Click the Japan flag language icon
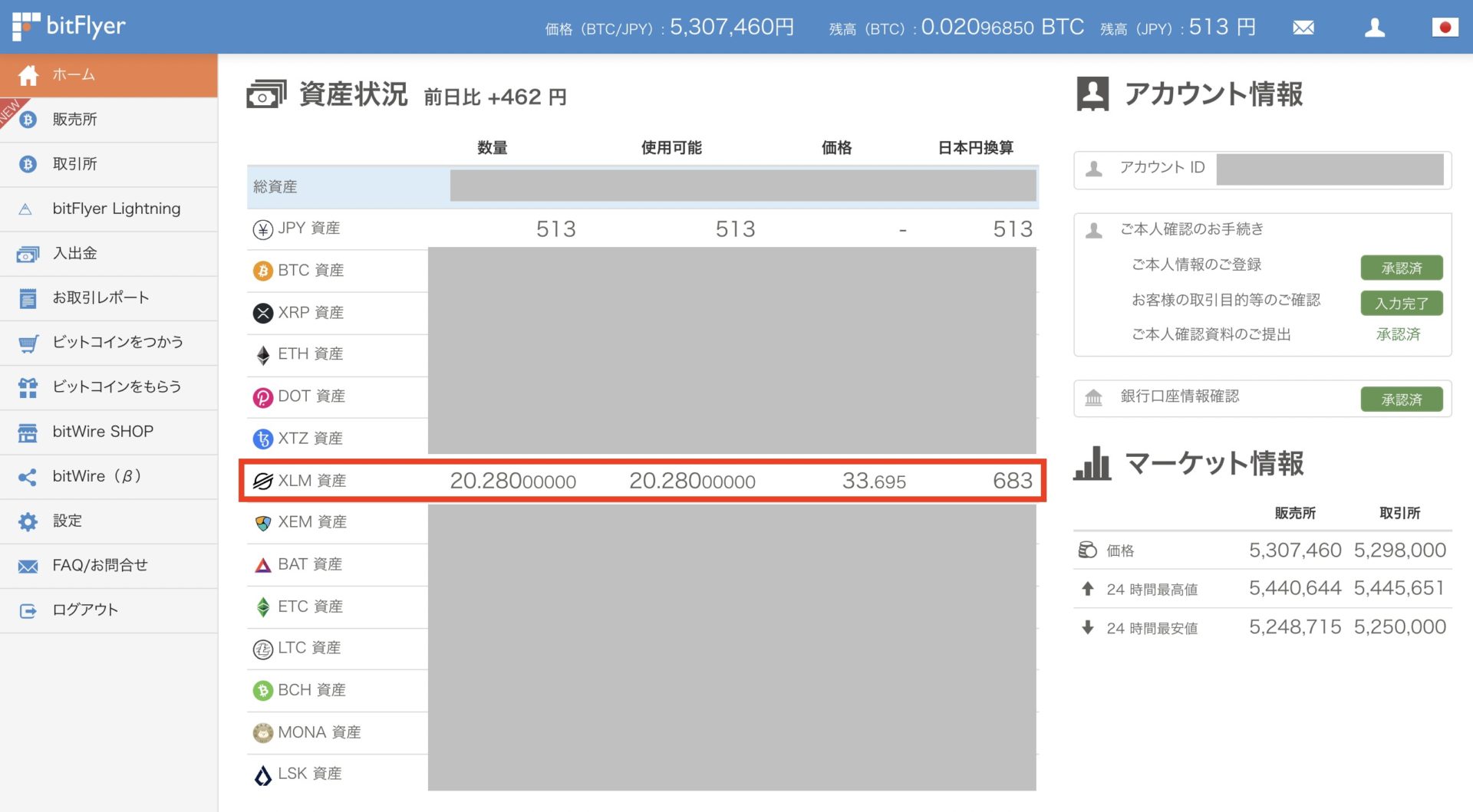 tap(1444, 28)
